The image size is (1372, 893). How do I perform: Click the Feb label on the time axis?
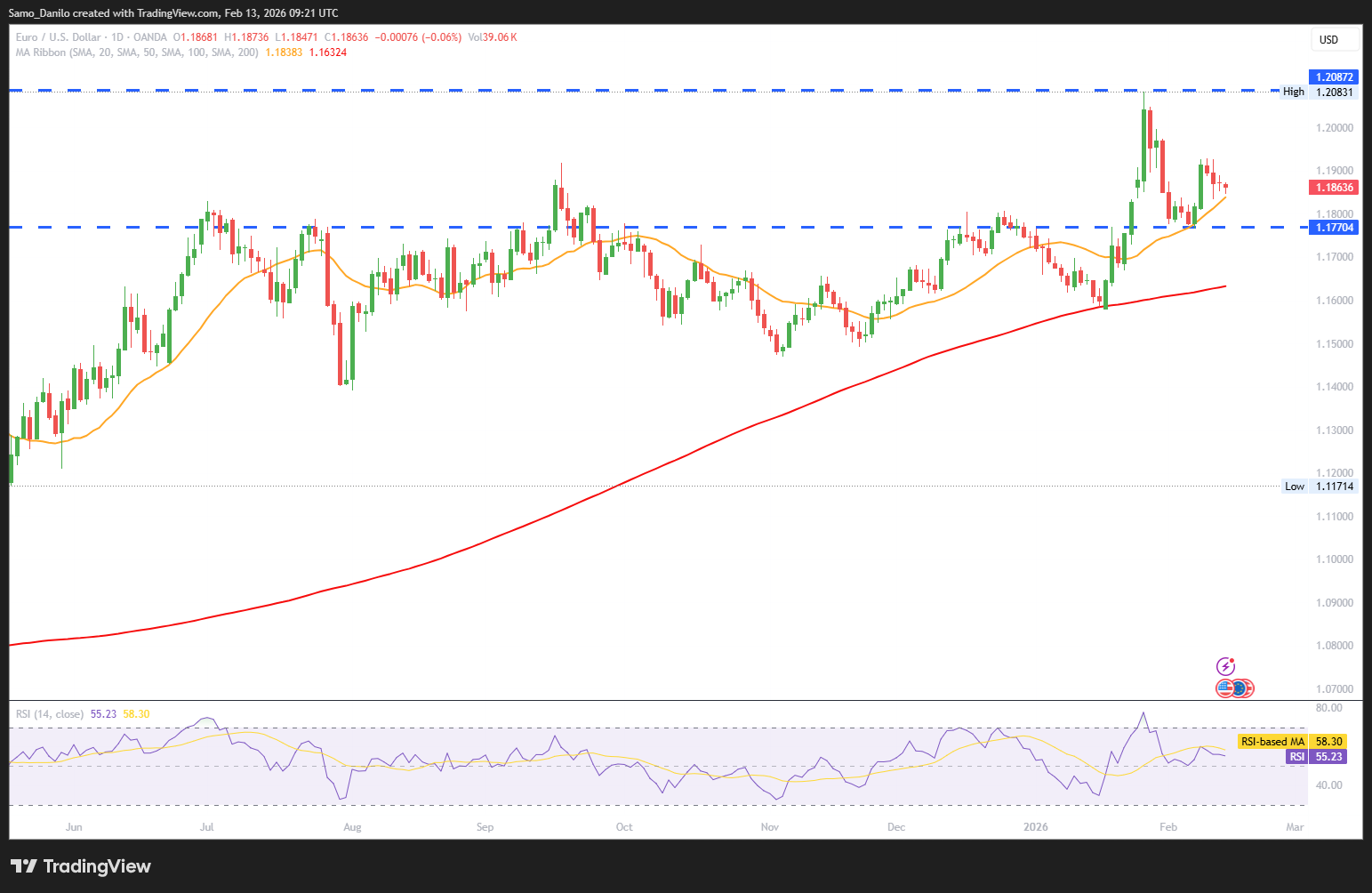(x=1167, y=827)
